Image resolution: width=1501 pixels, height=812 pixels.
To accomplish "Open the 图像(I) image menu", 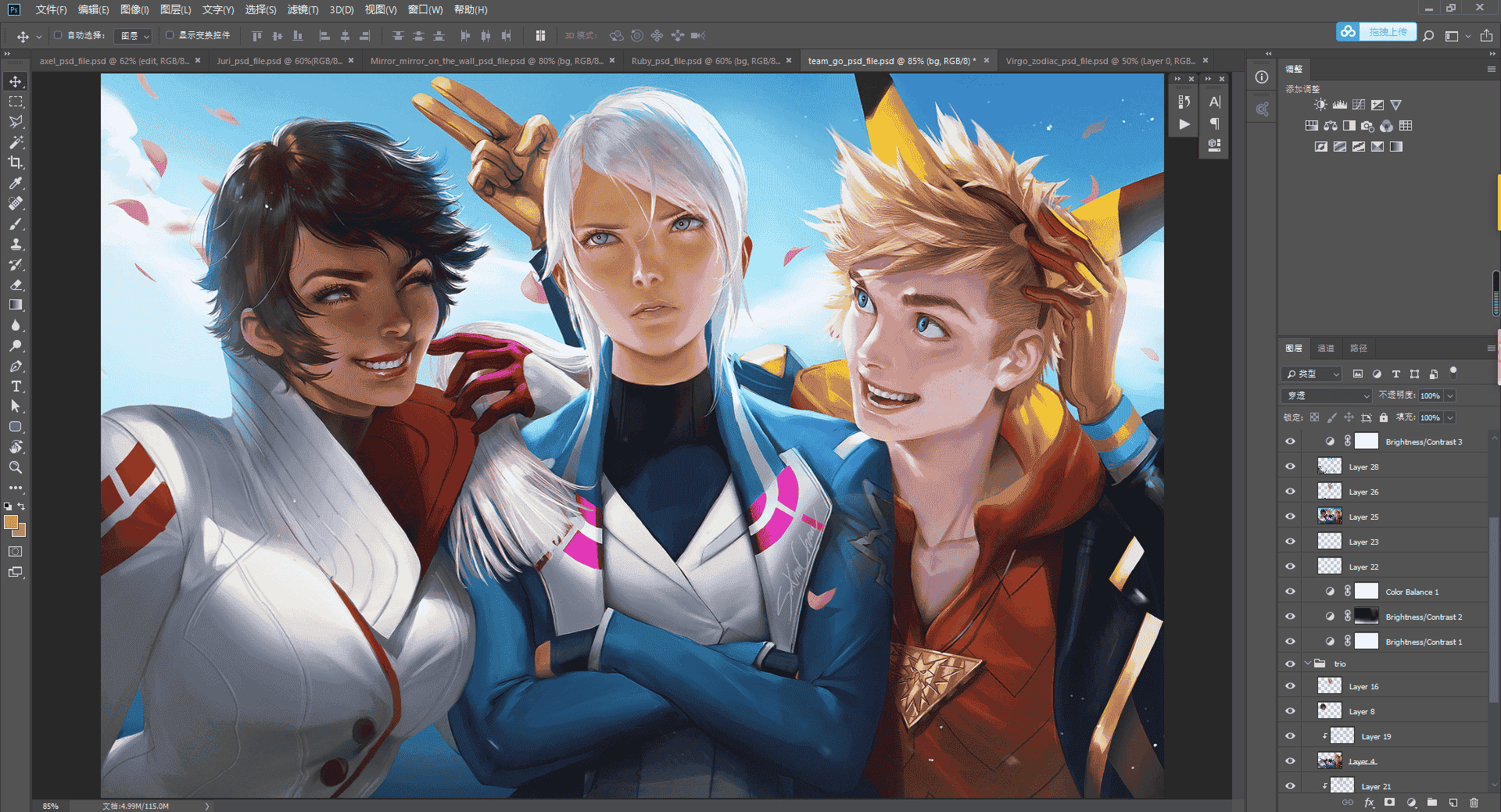I will (134, 9).
